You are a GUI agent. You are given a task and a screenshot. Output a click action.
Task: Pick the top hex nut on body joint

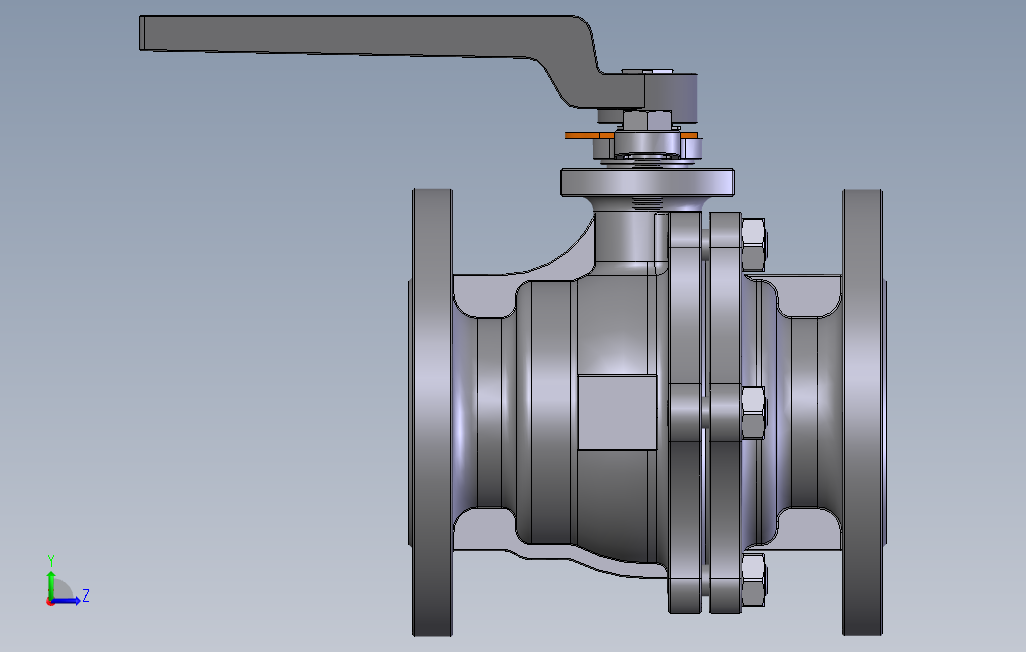coord(754,245)
